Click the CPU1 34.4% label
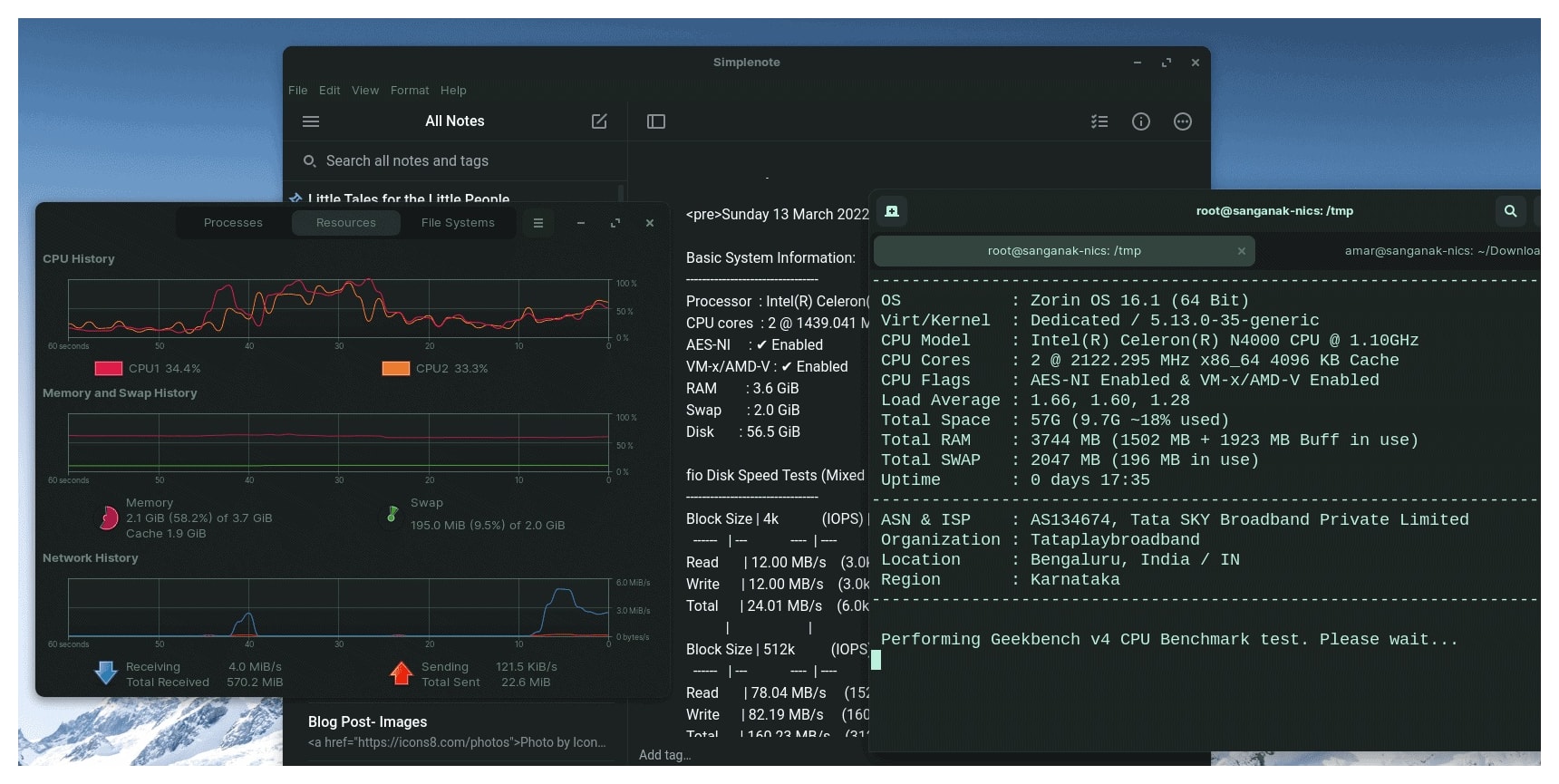Screen dimensions: 1559x784 (x=164, y=369)
